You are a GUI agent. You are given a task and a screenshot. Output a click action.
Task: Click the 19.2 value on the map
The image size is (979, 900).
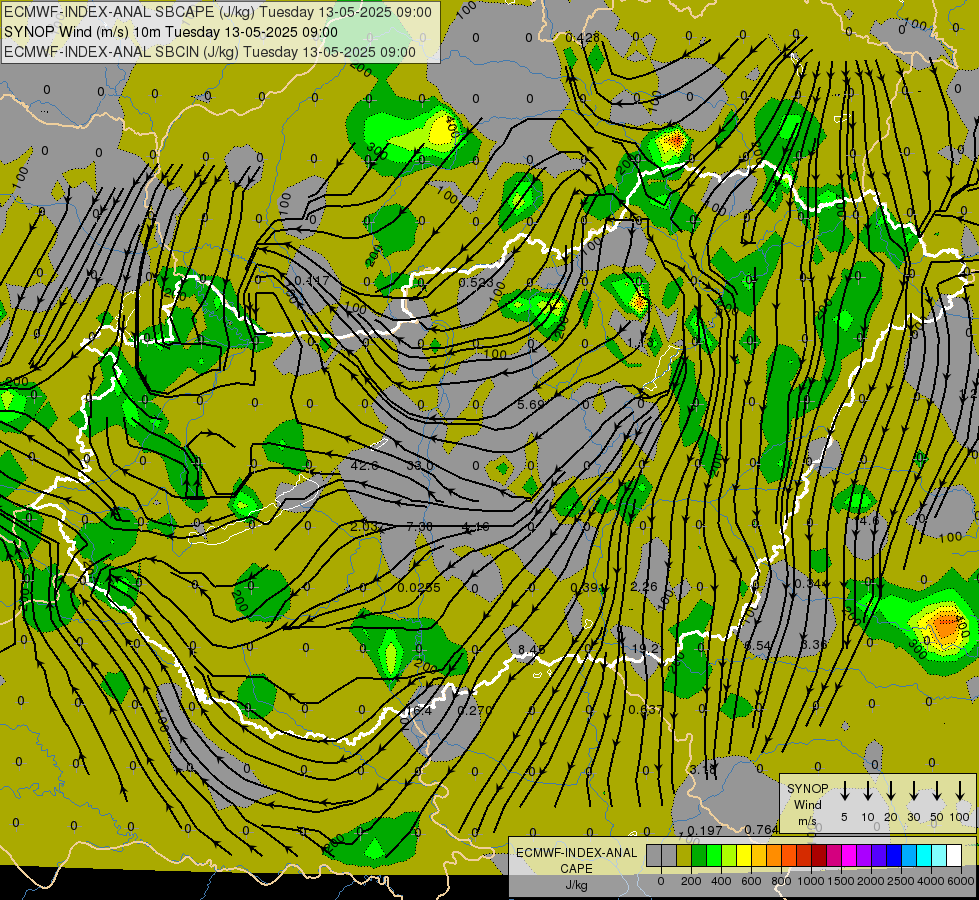(x=645, y=649)
